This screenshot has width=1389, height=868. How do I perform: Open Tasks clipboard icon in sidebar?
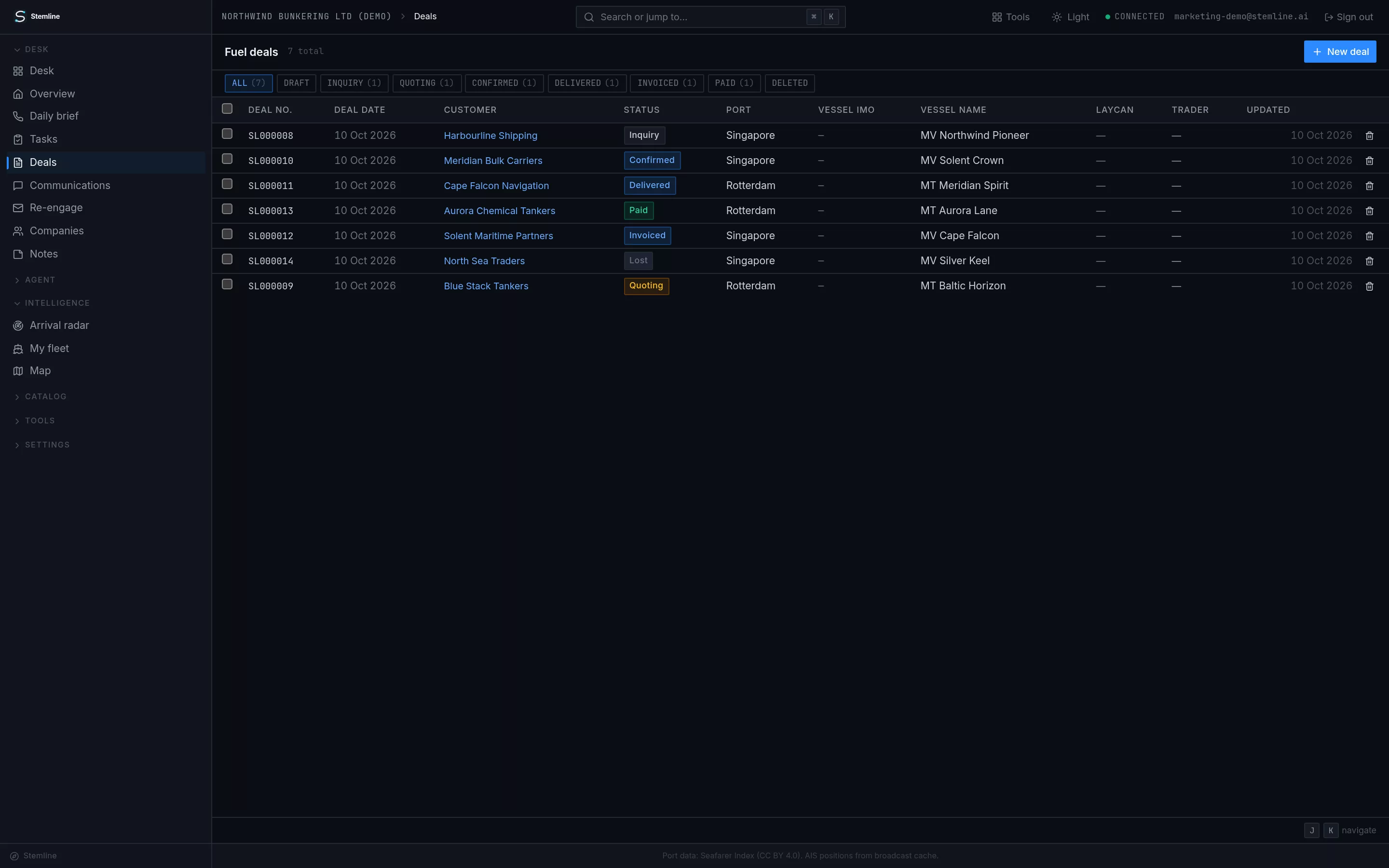(x=18, y=139)
